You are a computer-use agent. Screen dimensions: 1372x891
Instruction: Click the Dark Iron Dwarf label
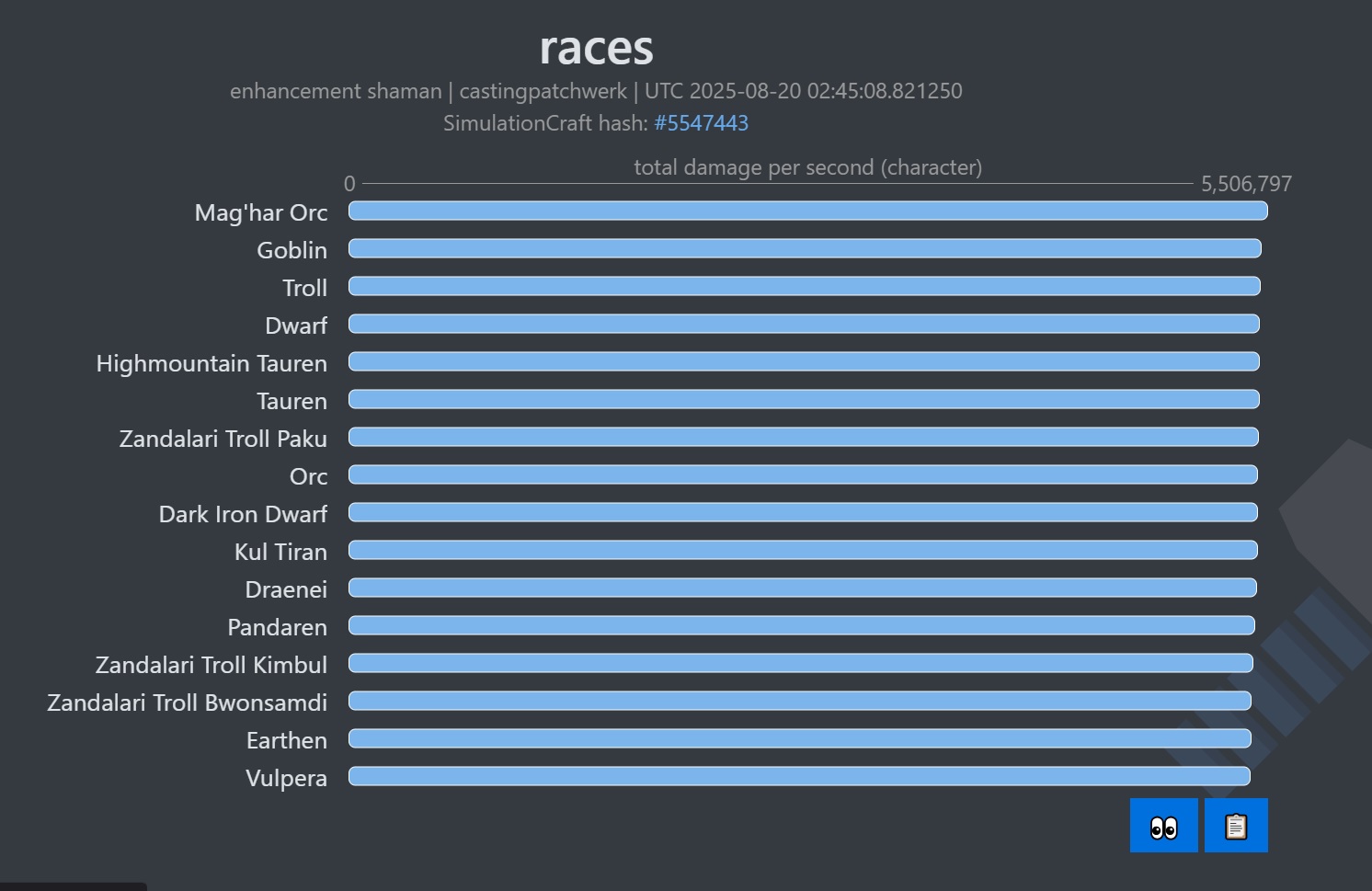243,514
